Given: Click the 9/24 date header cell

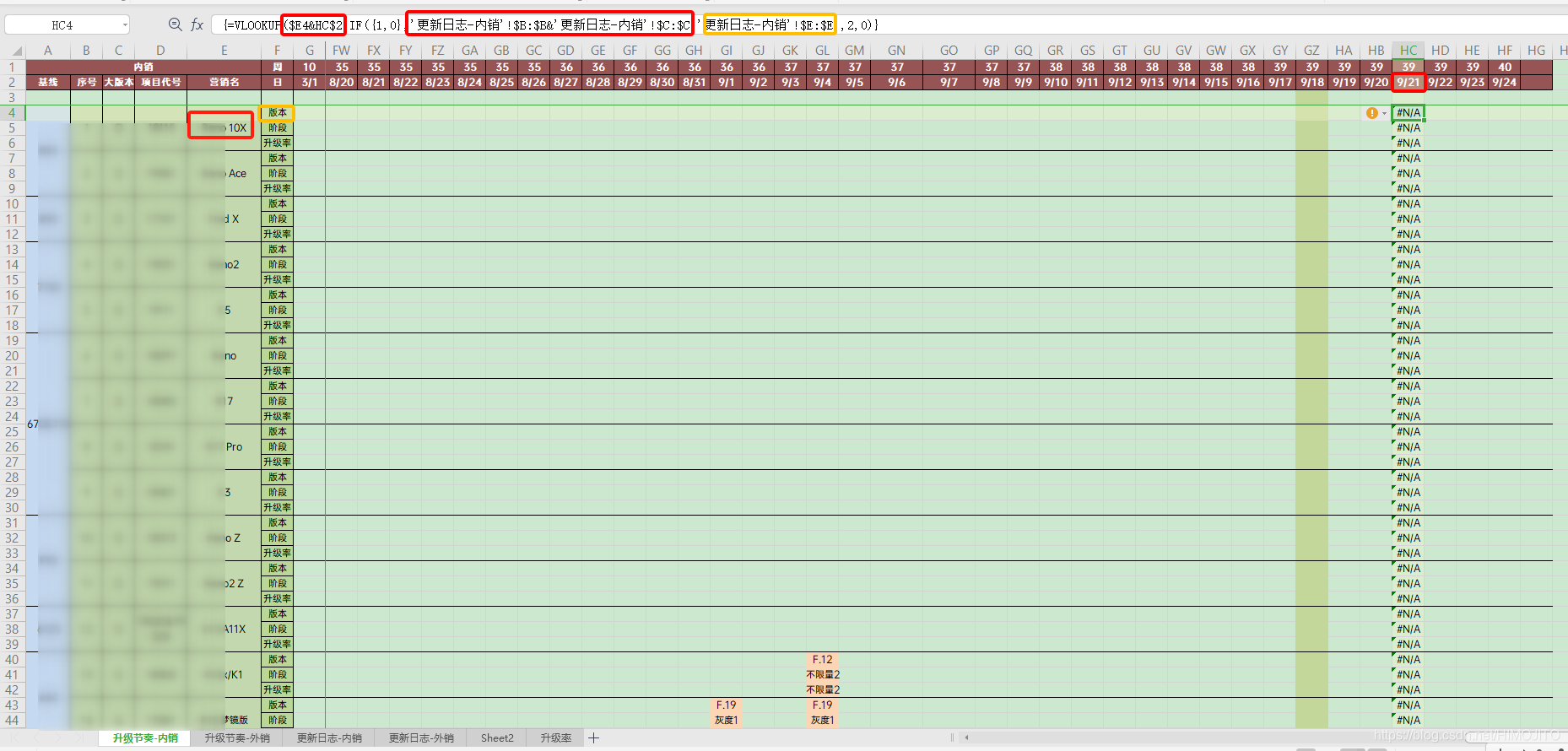Looking at the screenshot, I should tap(1505, 83).
